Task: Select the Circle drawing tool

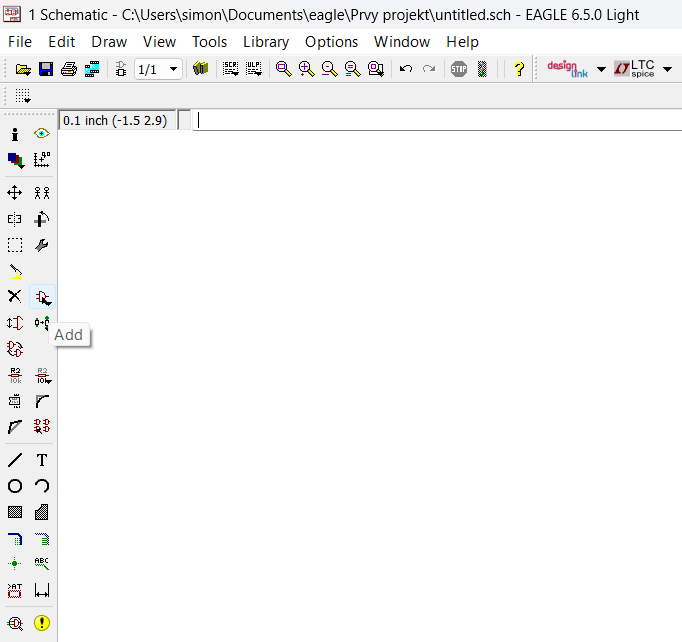Action: tap(15, 486)
